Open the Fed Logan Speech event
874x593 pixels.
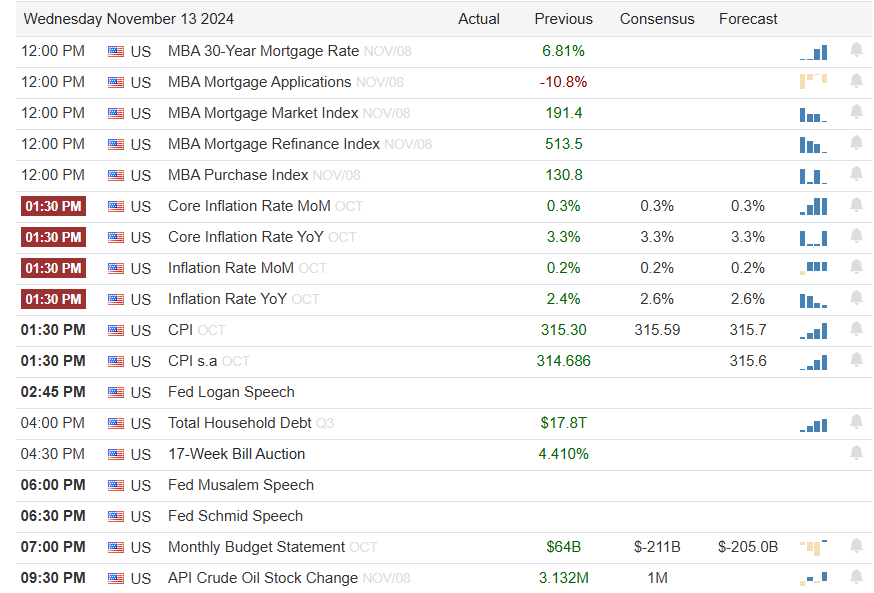(x=231, y=392)
